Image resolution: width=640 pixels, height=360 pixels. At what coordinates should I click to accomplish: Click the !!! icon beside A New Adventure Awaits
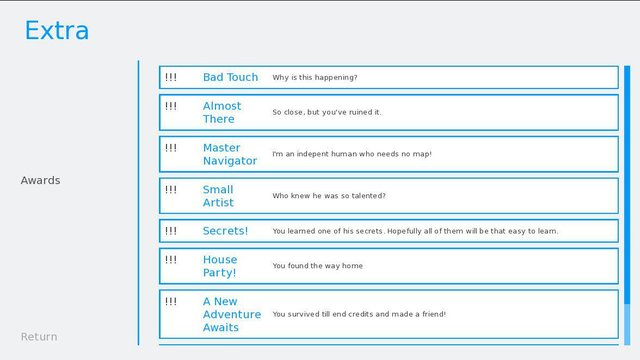coord(171,301)
